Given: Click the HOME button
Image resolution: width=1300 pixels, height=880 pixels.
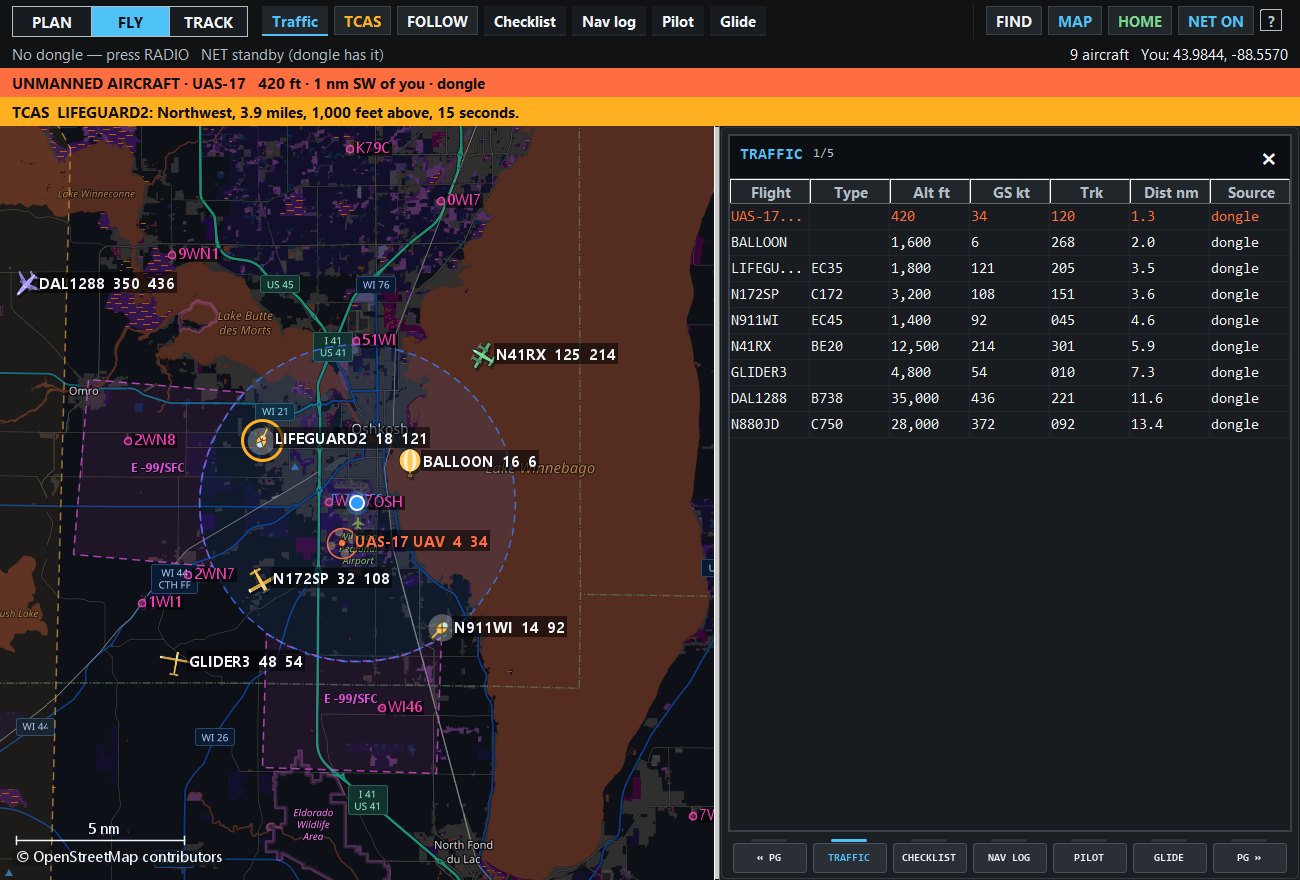Looking at the screenshot, I should (x=1140, y=21).
